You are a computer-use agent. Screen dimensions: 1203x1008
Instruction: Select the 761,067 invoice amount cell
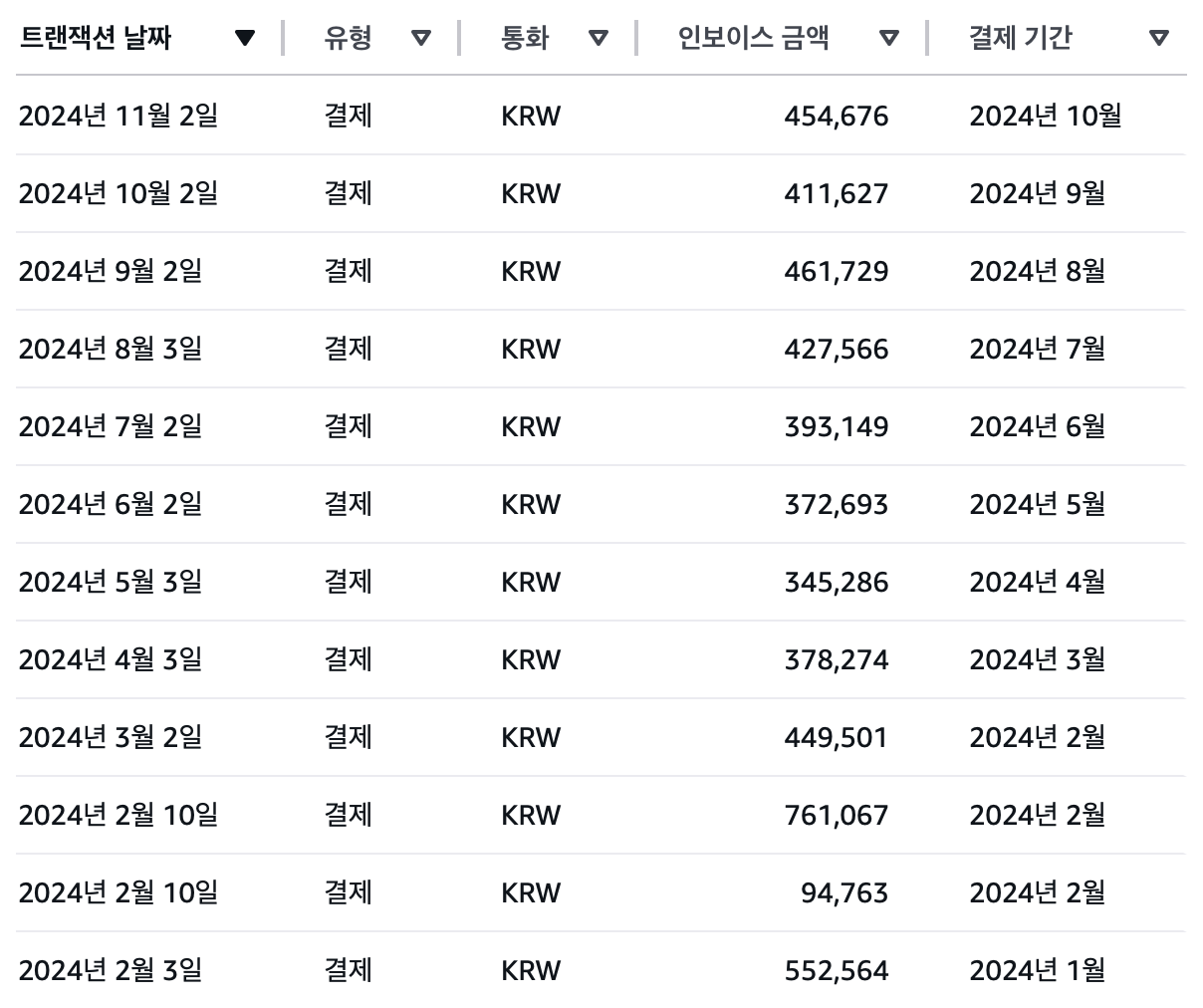(836, 816)
